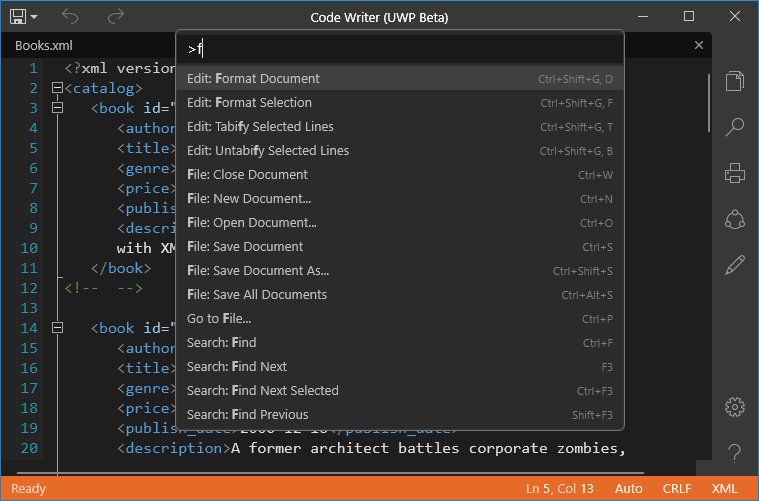Click the Save disk icon
The width and height of the screenshot is (759, 501).
click(17, 17)
